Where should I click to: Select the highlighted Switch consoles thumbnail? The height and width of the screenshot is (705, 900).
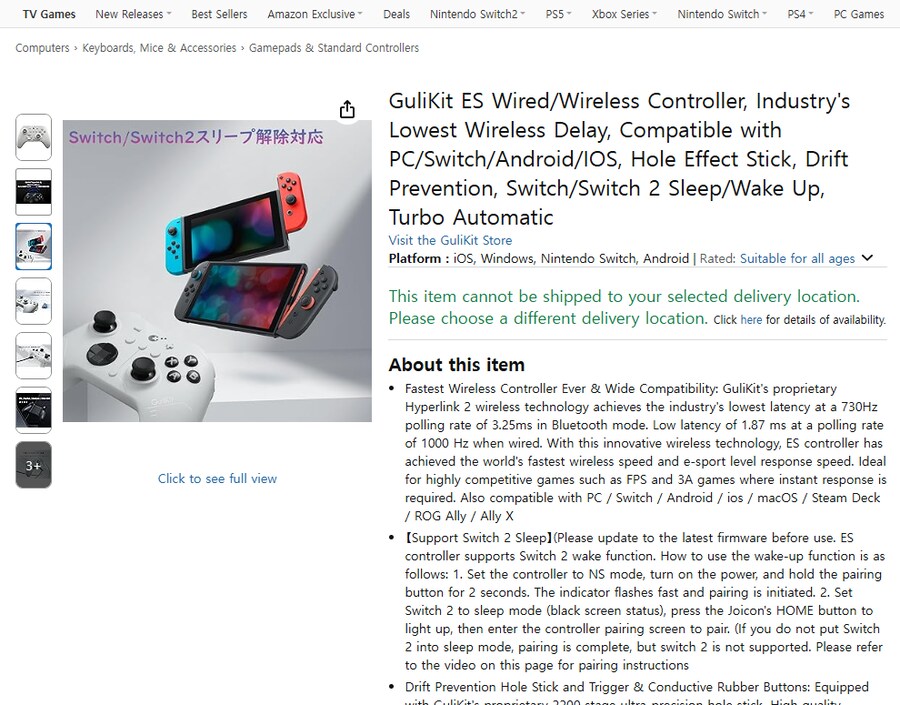33,246
